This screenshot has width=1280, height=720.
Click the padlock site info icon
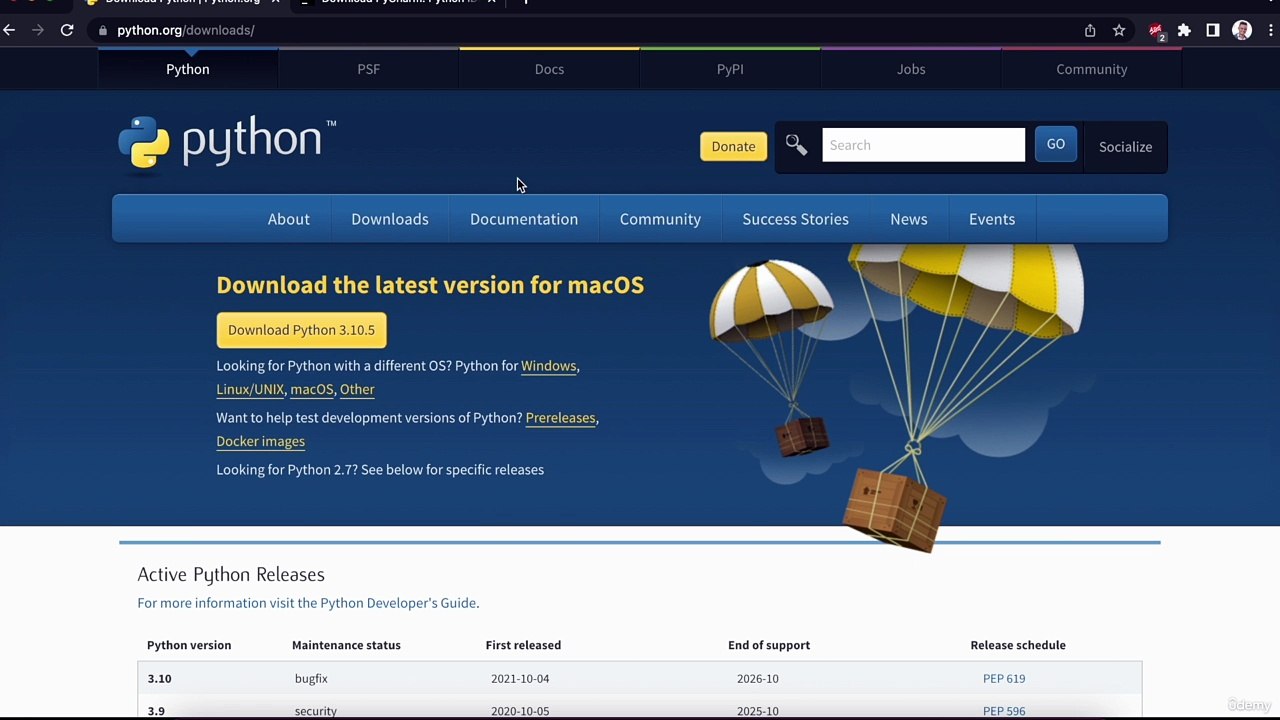click(x=102, y=30)
